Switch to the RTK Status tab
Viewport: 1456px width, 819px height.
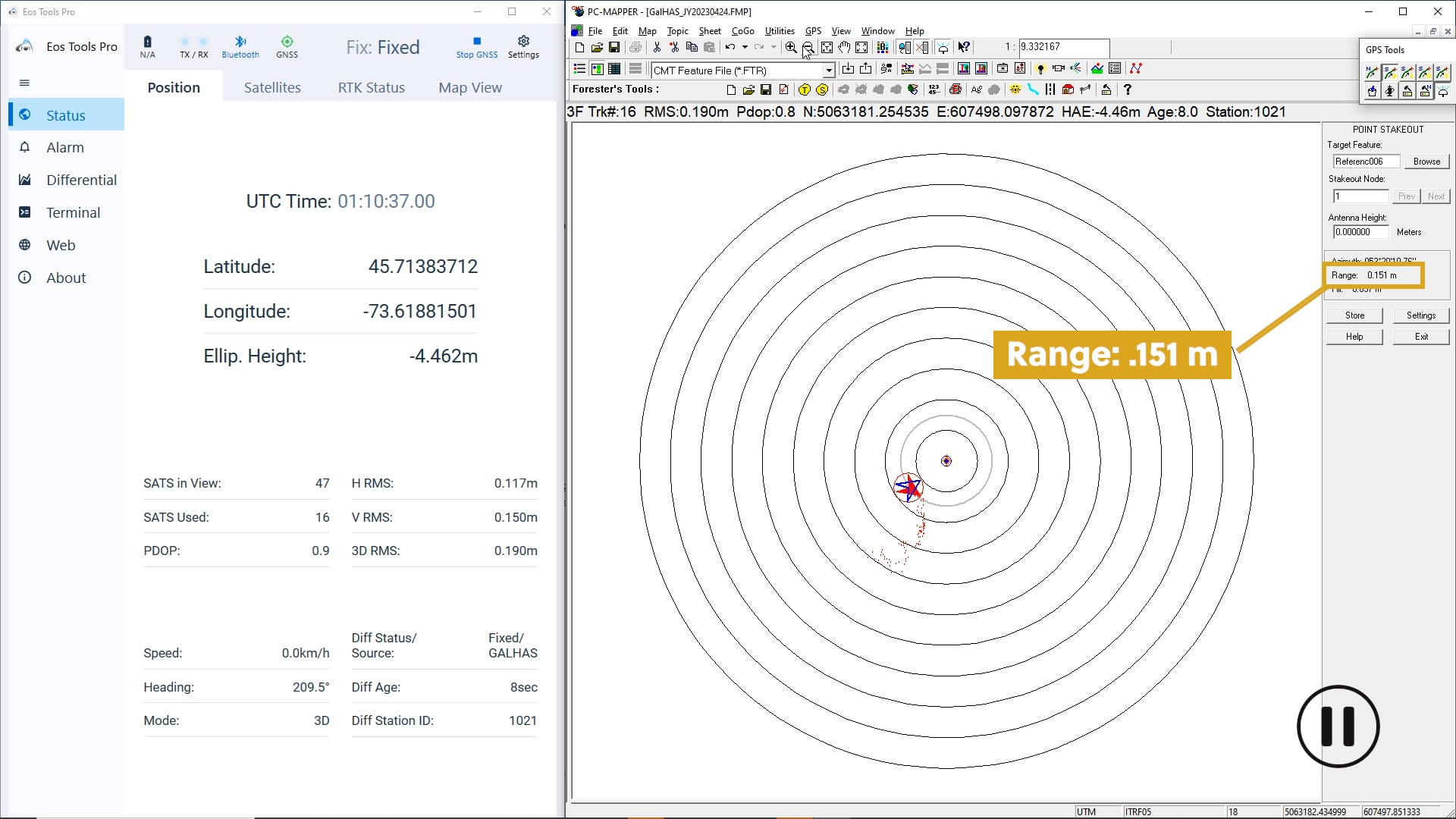(371, 87)
